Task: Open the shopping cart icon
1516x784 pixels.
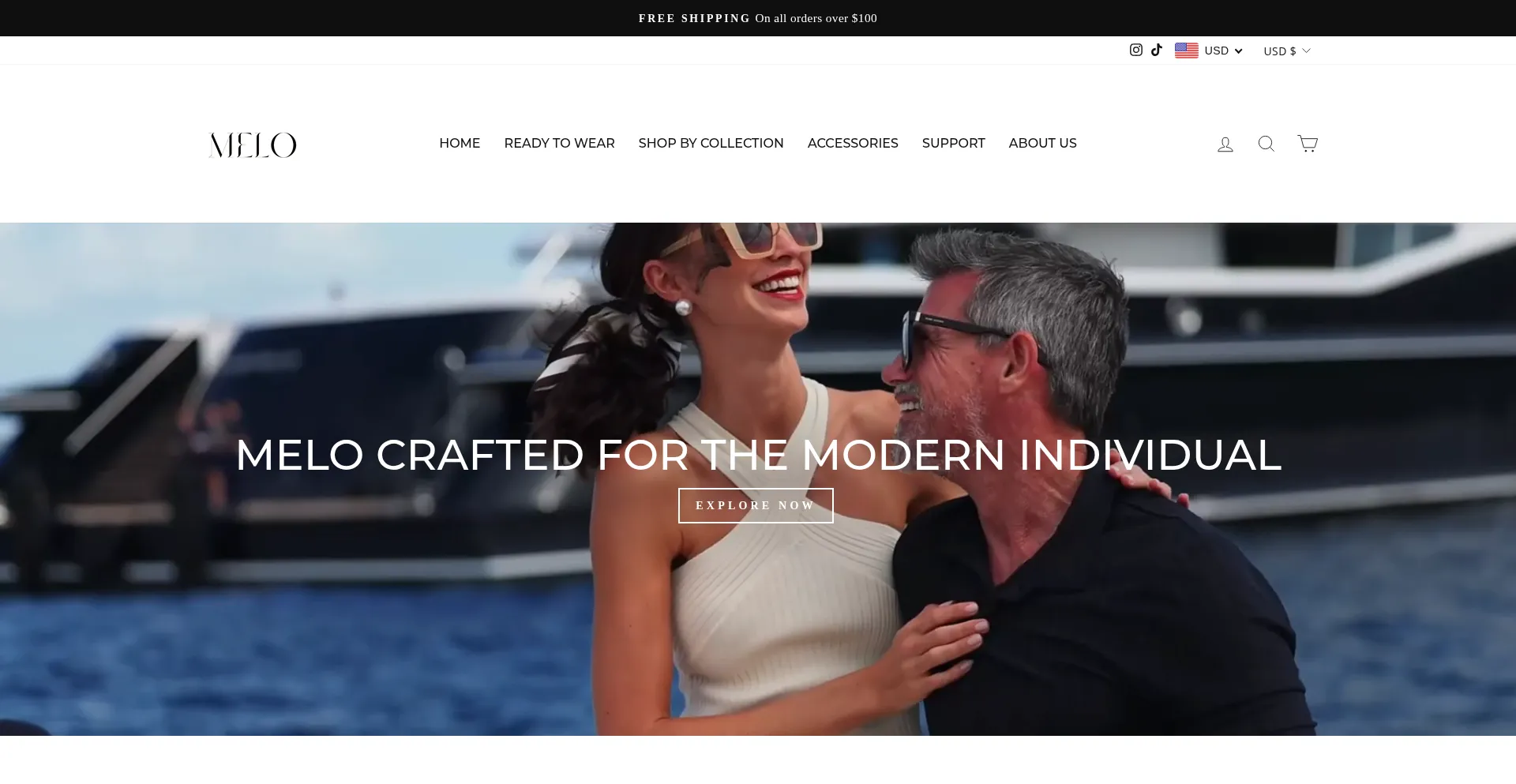Action: pyautogui.click(x=1308, y=144)
